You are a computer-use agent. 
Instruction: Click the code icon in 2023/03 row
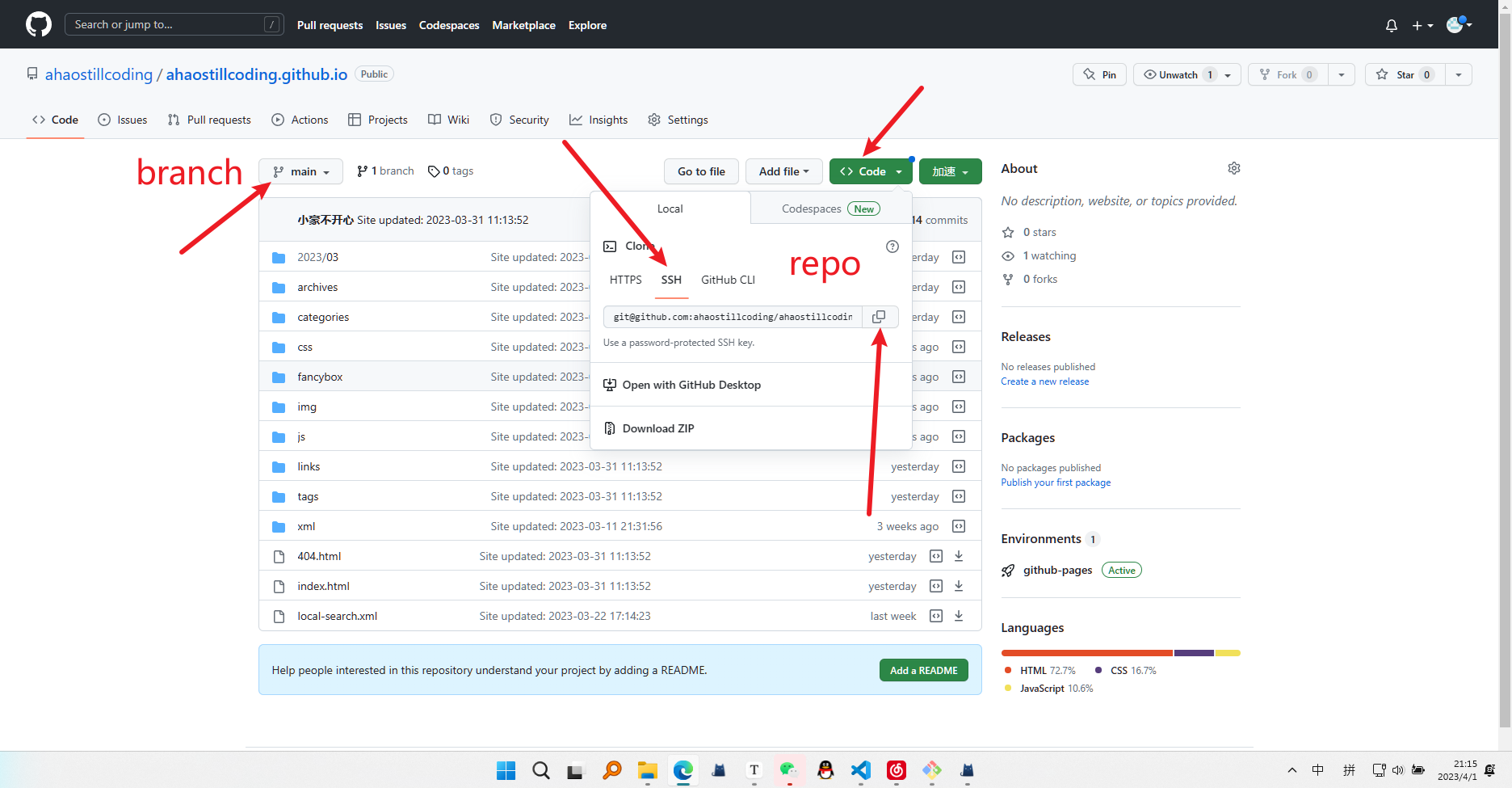pos(959,257)
